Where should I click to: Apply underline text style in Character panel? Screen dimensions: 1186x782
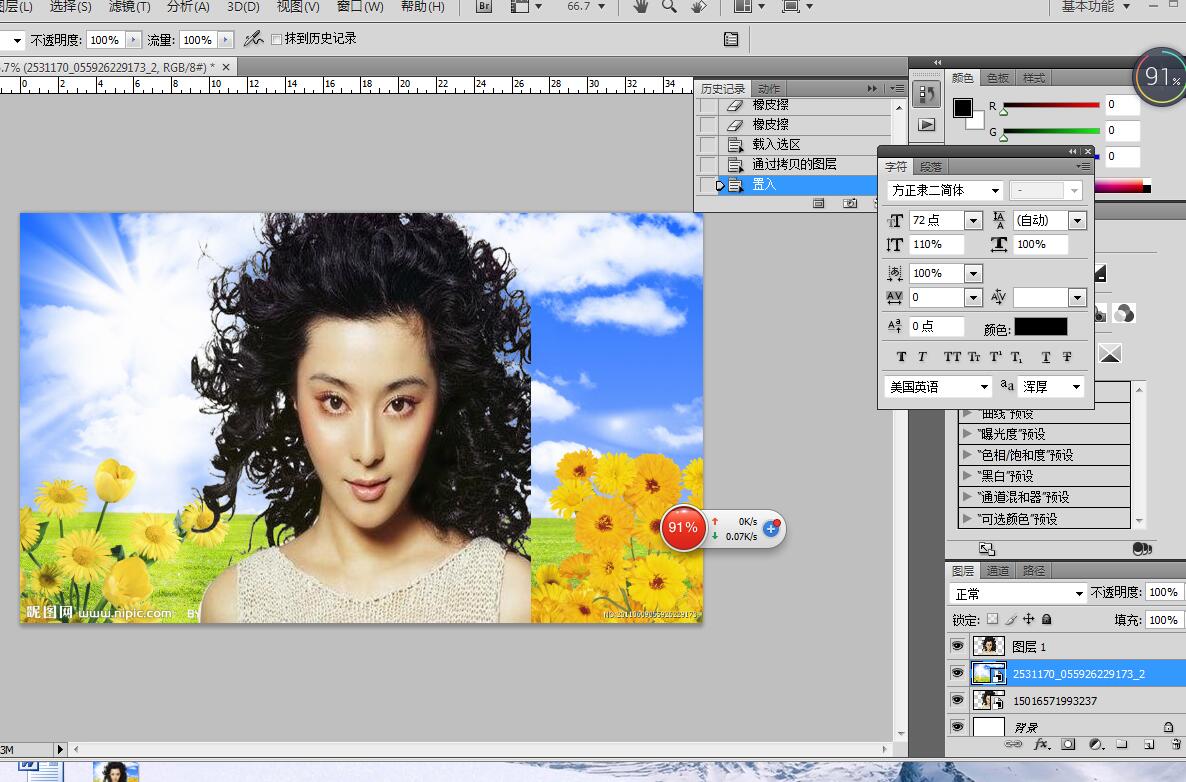point(1046,357)
